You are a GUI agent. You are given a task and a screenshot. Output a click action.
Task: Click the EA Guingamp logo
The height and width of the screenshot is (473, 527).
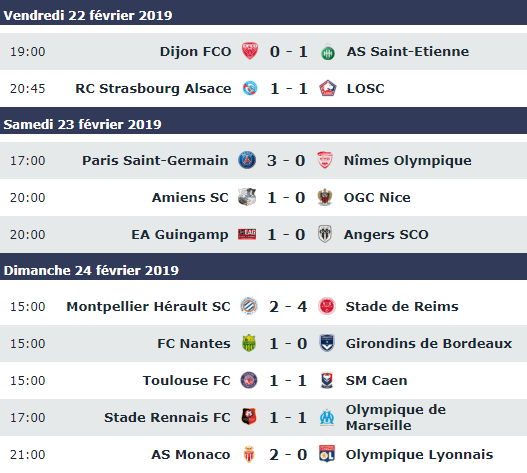(247, 234)
